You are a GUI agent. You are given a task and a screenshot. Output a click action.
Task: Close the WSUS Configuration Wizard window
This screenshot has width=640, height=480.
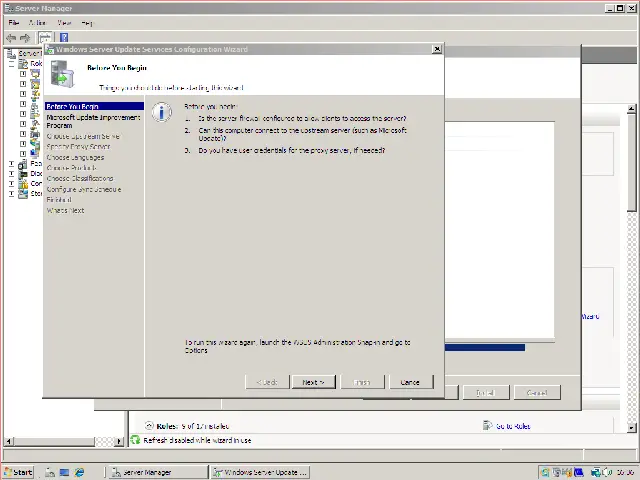pyautogui.click(x=437, y=49)
